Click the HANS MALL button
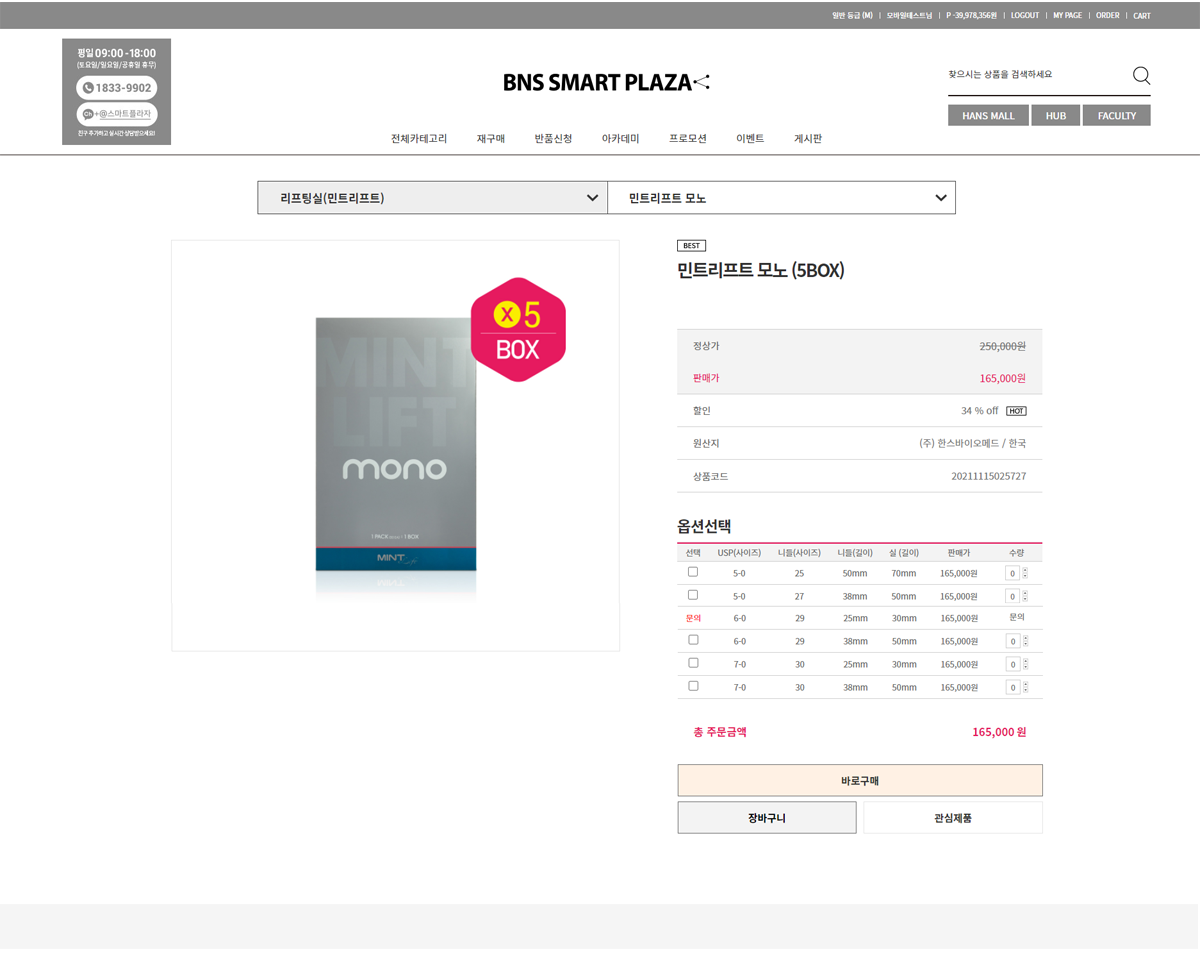Screen dimensions: 1200x976 coord(988,116)
